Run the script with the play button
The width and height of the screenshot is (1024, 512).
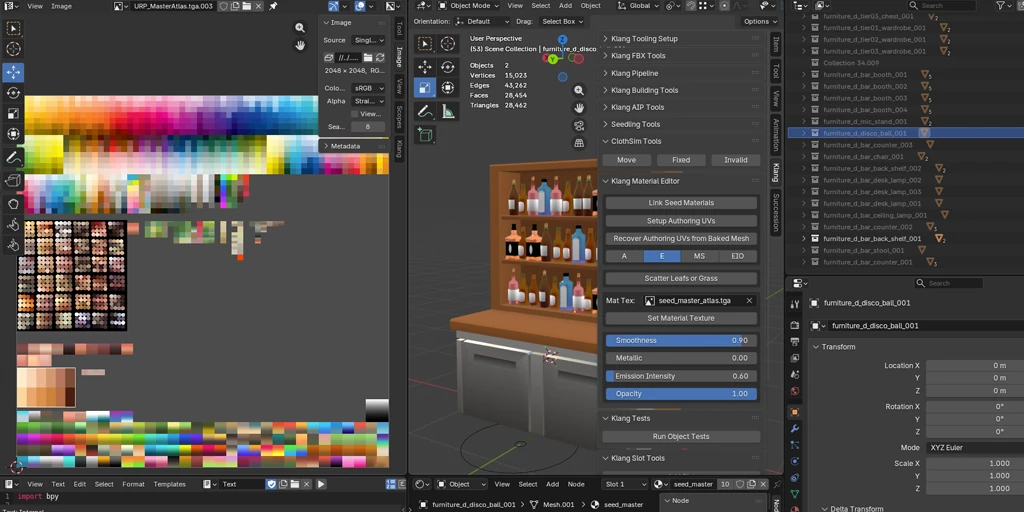(321, 484)
